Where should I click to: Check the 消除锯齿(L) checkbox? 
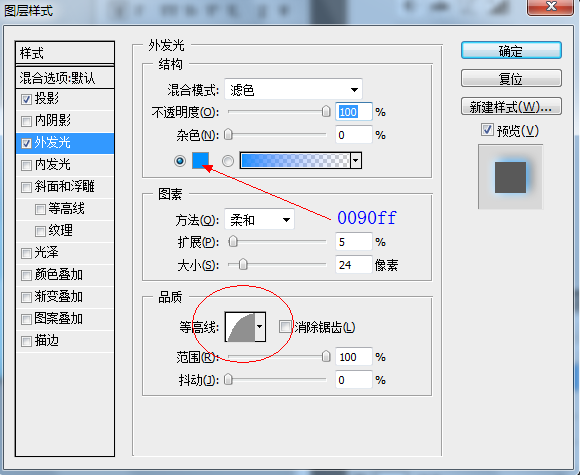tap(285, 327)
